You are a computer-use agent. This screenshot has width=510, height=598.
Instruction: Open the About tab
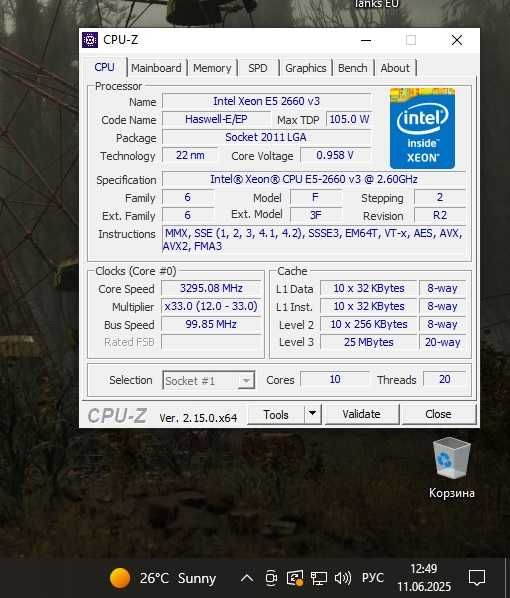395,68
